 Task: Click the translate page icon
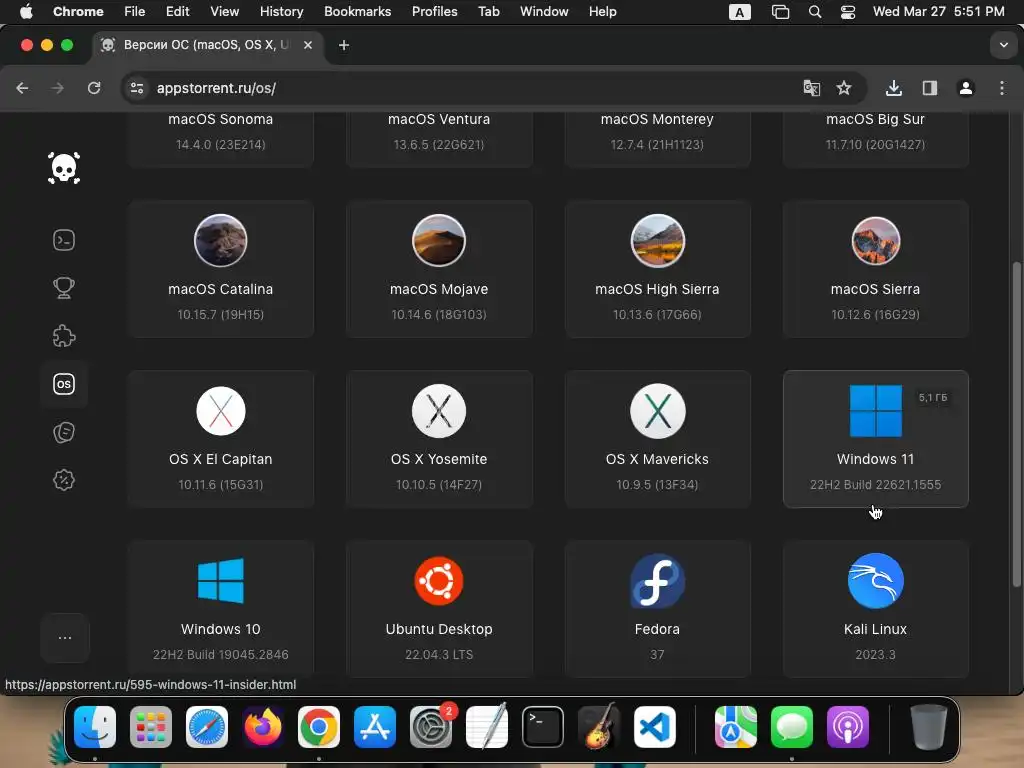(811, 88)
